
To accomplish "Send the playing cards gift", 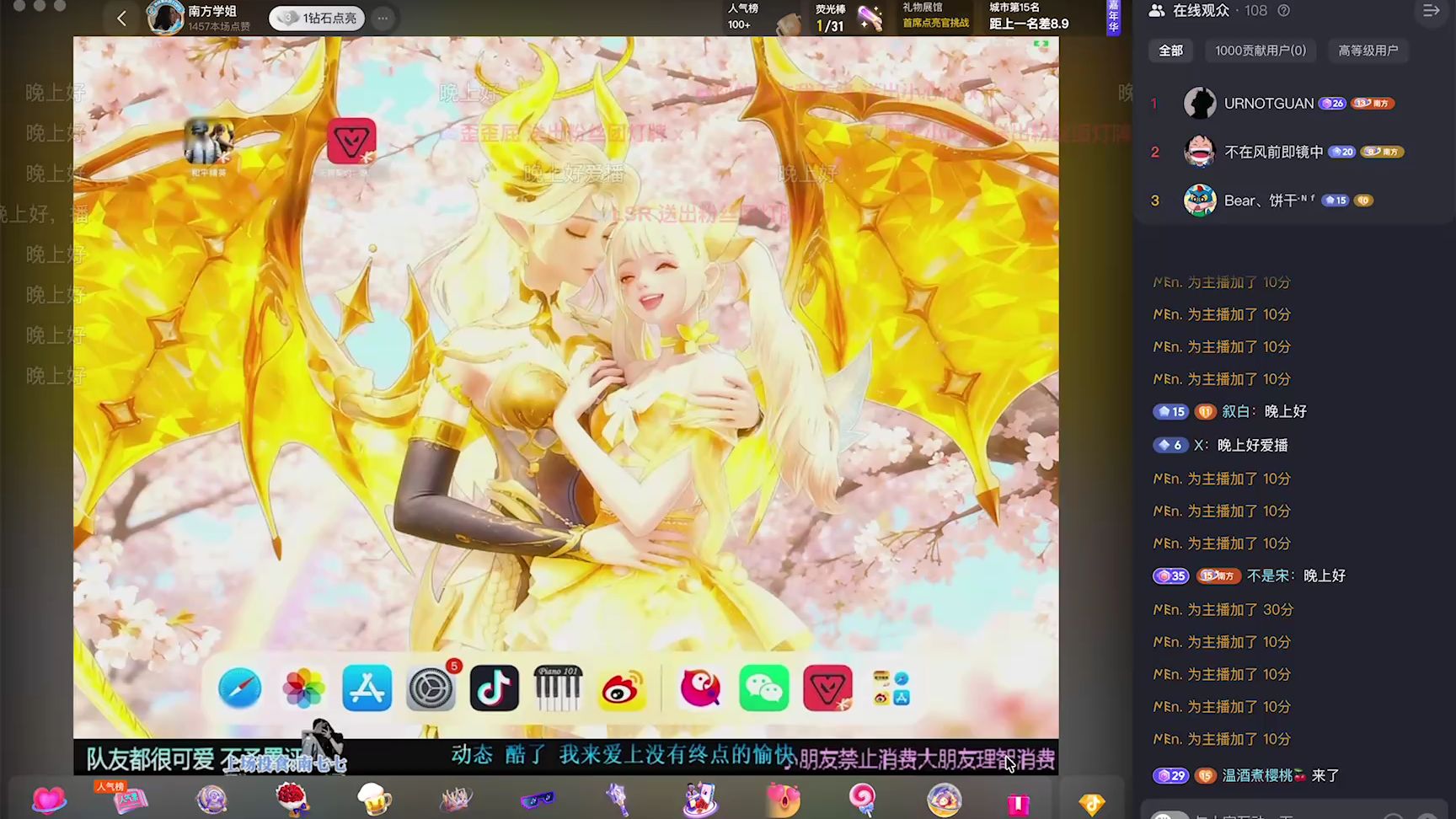I will click(700, 799).
